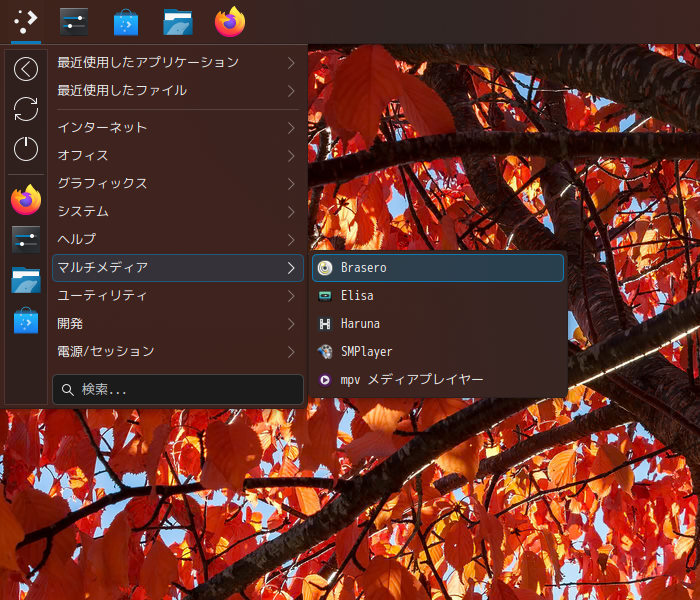Expand arrow beside インターネット
The height and width of the screenshot is (600, 700).
coord(291,128)
